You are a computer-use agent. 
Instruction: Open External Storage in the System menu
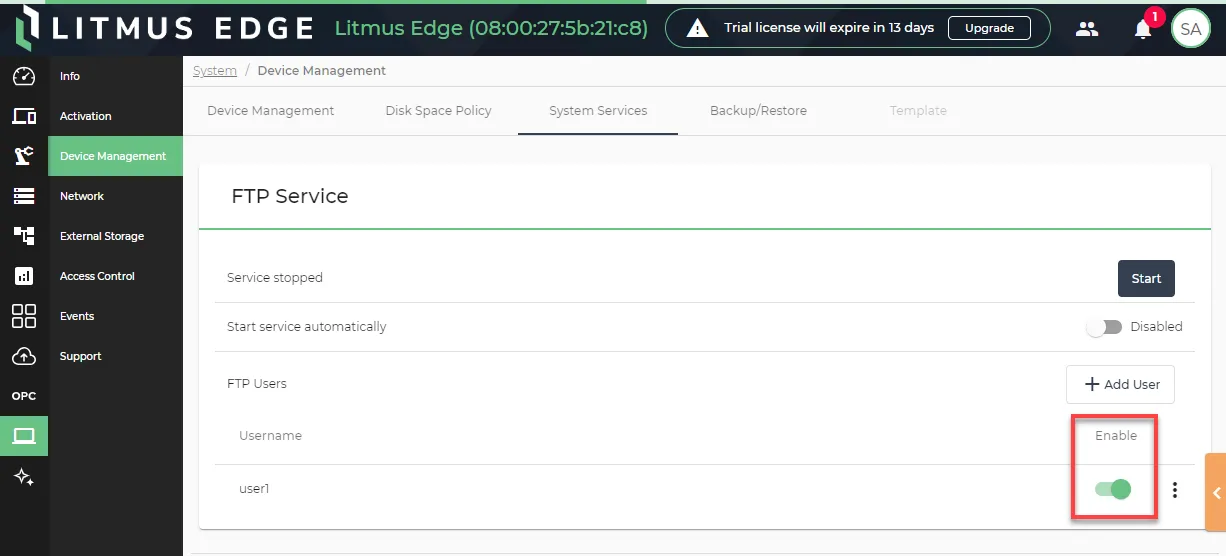tap(115, 236)
